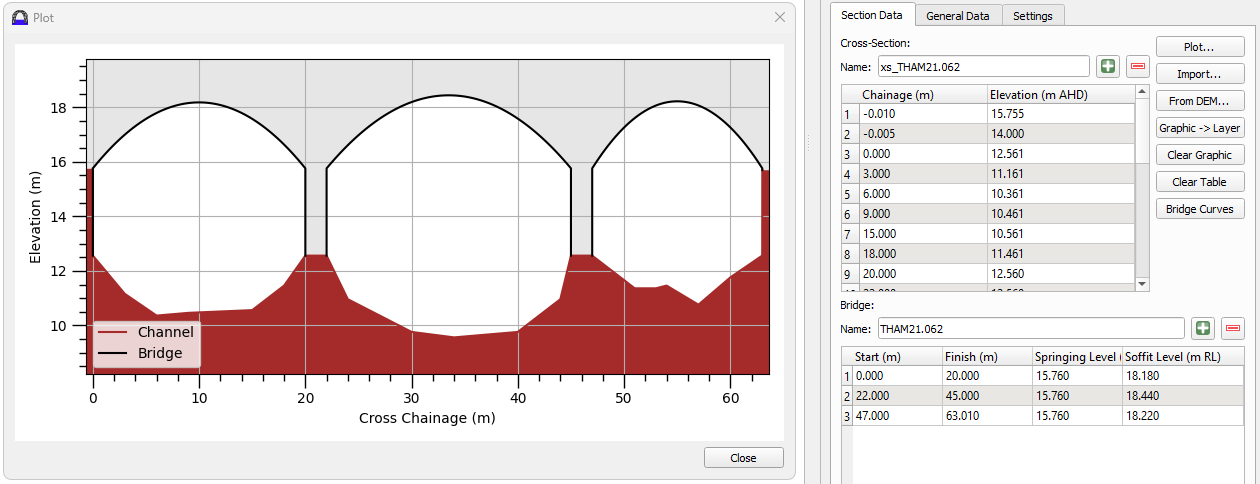1260x484 pixels.
Task: Switch to the General Data tab
Action: point(957,16)
